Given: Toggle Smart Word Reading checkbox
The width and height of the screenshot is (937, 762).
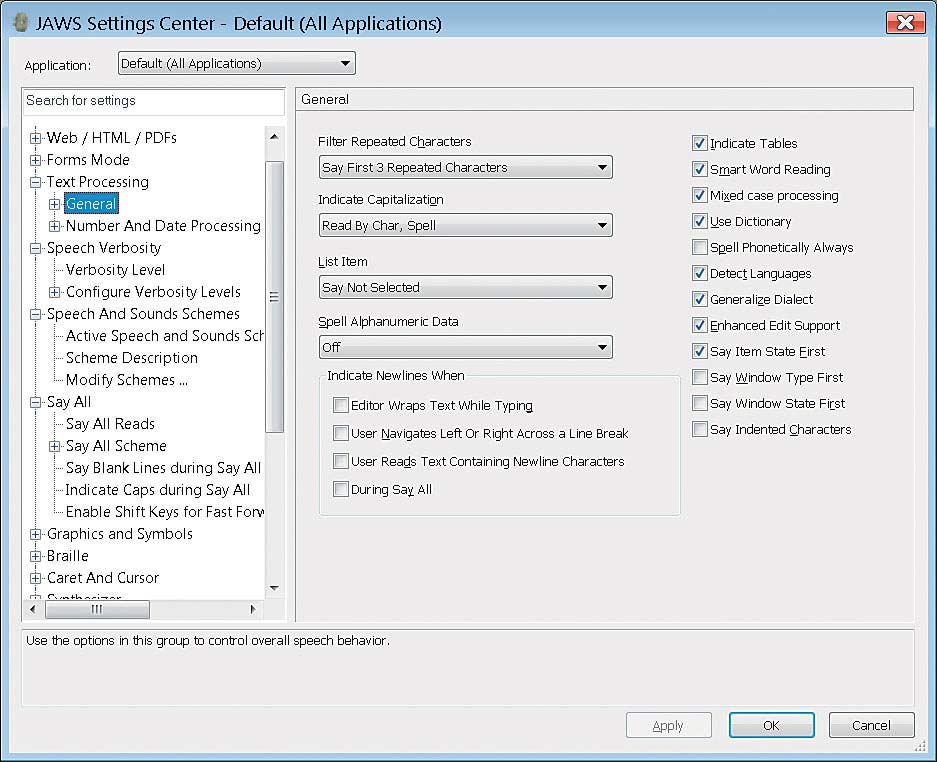Looking at the screenshot, I should (700, 170).
